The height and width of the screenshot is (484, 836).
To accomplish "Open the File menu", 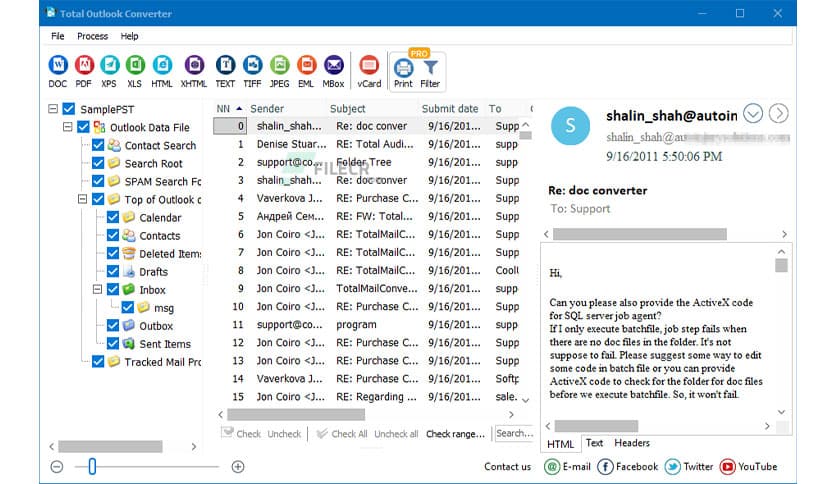I will tap(58, 36).
